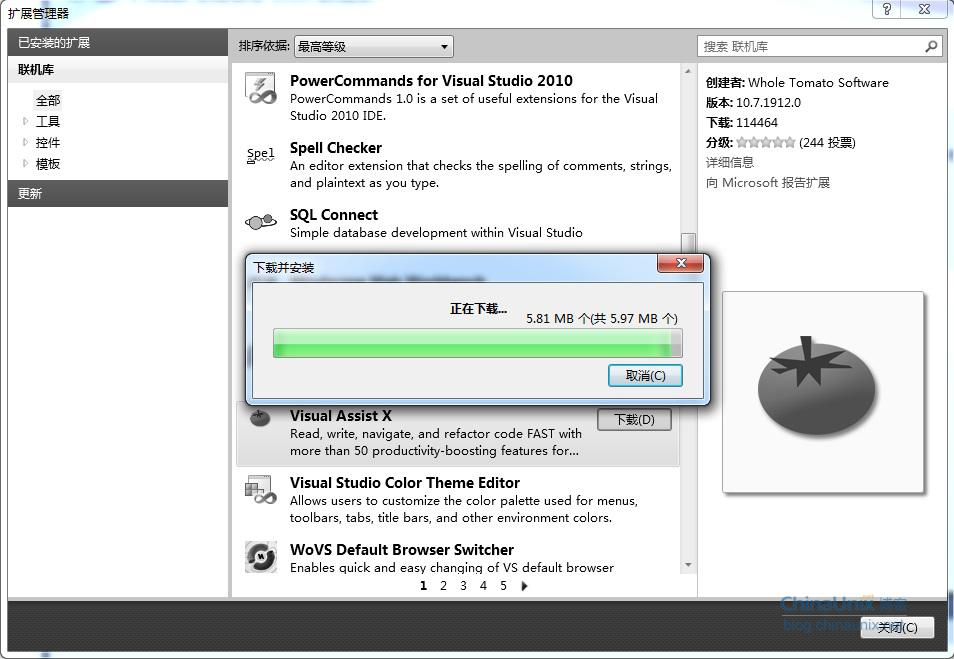Click the WoVS Default Browser Switcher icon
This screenshot has width=954, height=659.
click(260, 557)
